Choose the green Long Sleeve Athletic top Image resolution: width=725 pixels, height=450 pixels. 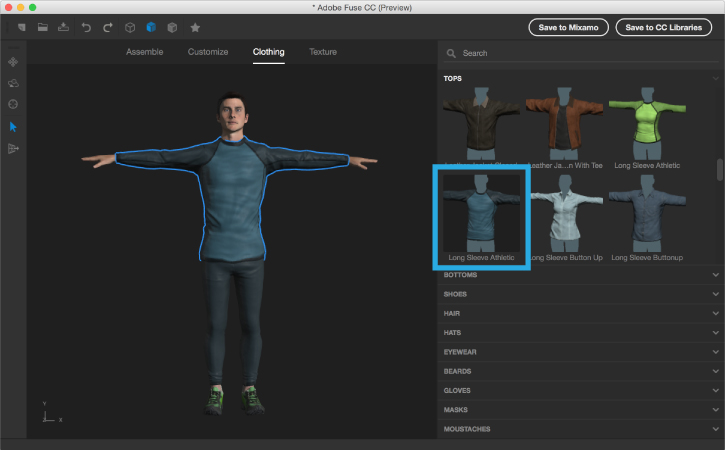647,123
